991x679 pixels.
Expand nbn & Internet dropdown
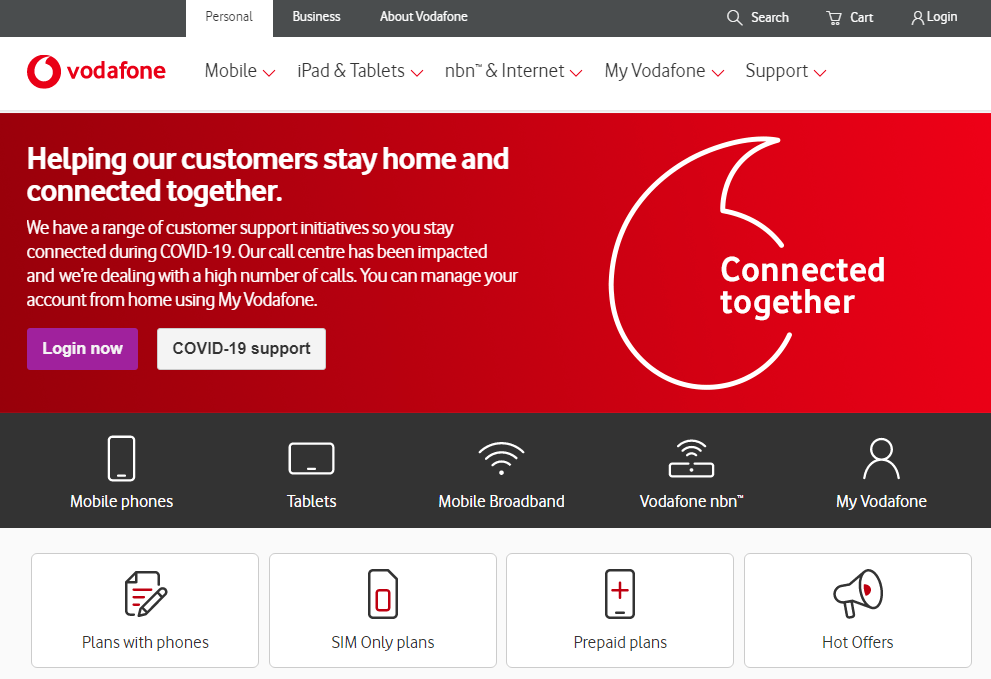pos(514,71)
